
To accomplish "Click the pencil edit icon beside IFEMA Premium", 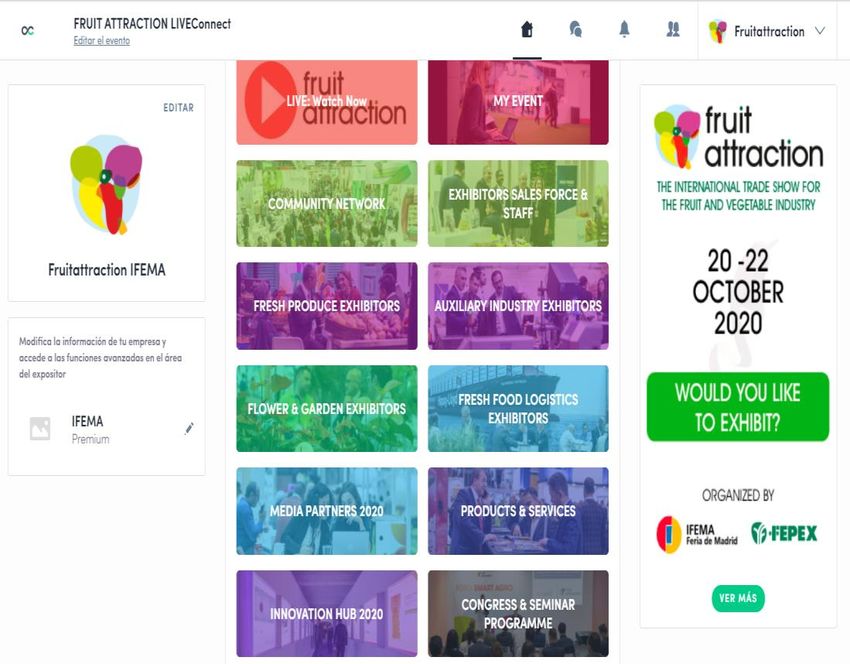I will tap(189, 428).
